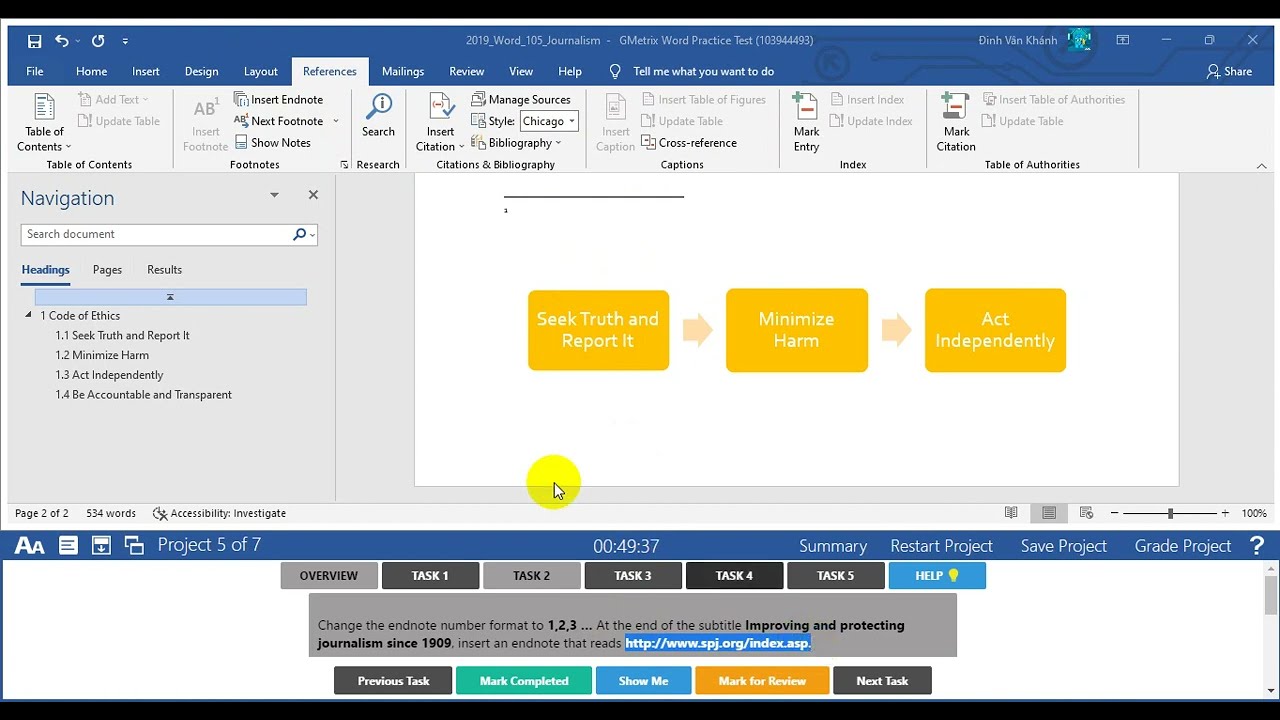Click the zoom in plus button
This screenshot has width=1280, height=720.
[1225, 513]
